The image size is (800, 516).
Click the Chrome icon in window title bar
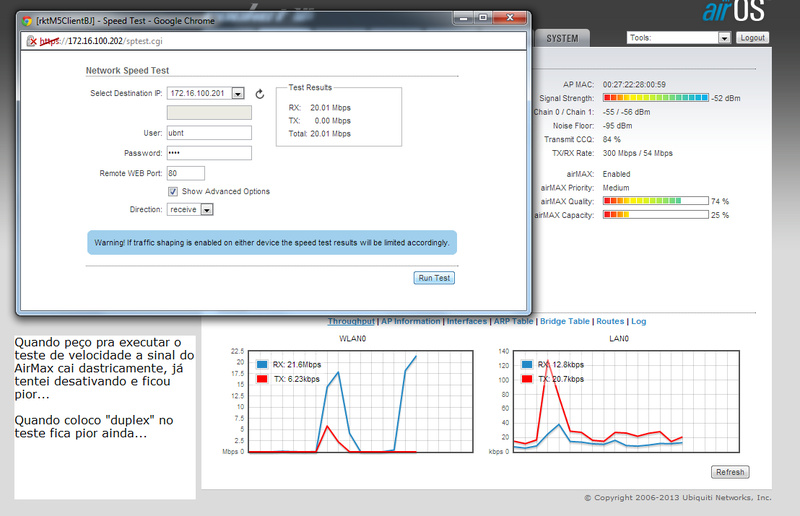point(27,21)
